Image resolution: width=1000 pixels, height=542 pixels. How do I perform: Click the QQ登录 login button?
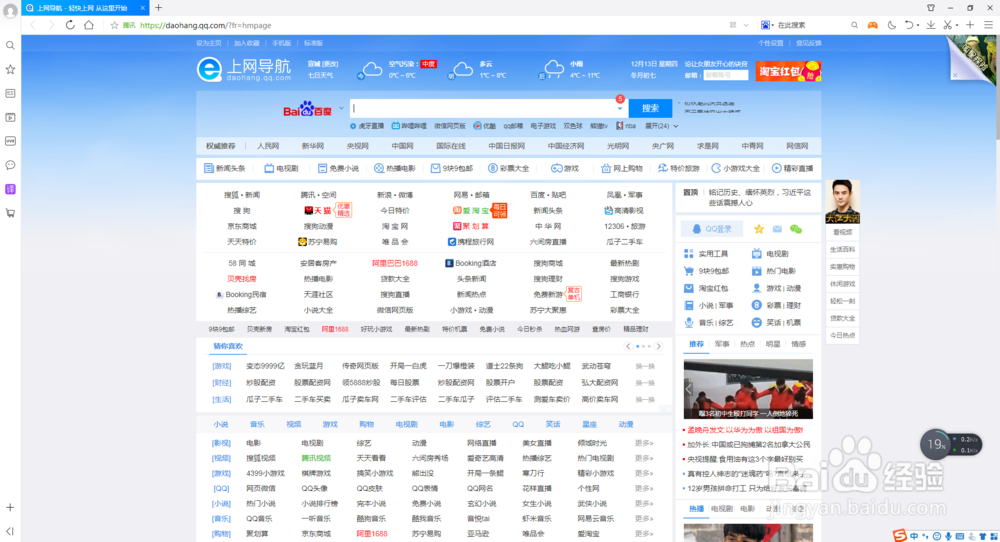click(x=712, y=229)
